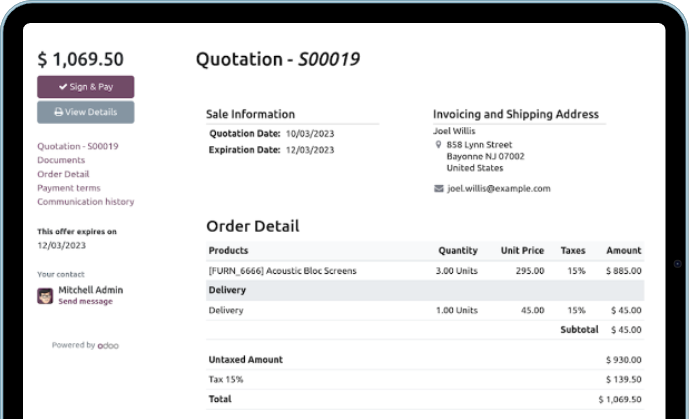The height and width of the screenshot is (419, 690).
Task: Click Send message under Mitchell Admin
Action: (x=85, y=301)
